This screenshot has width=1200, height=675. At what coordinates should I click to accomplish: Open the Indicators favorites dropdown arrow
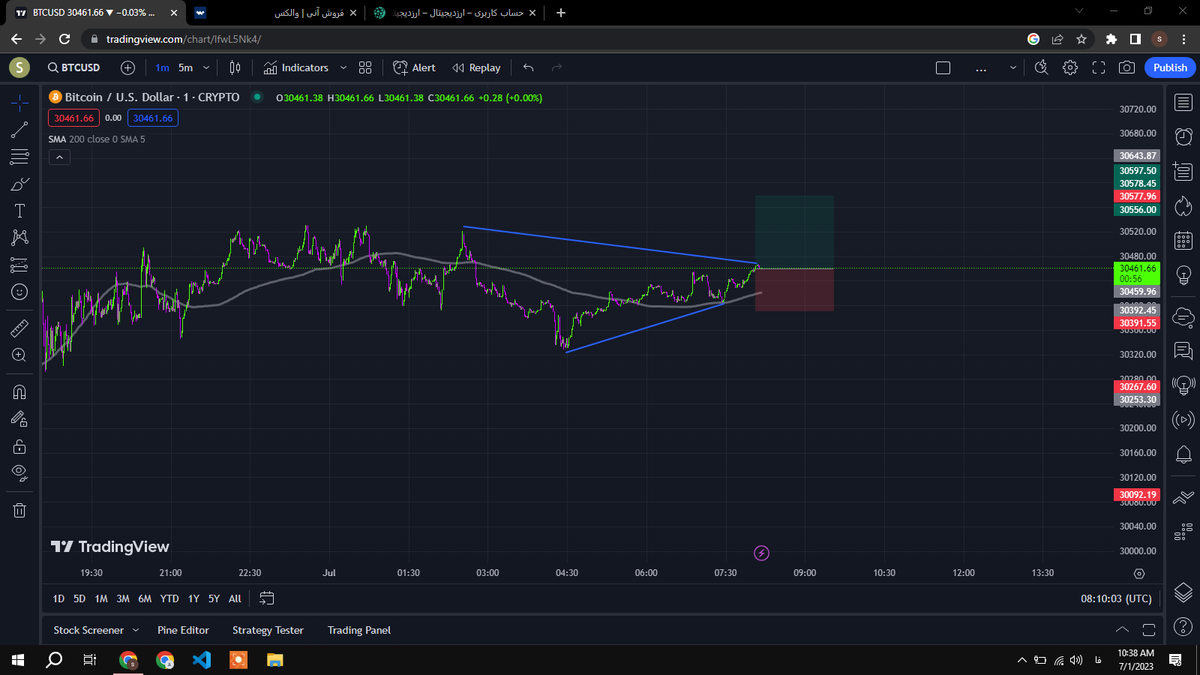click(343, 68)
